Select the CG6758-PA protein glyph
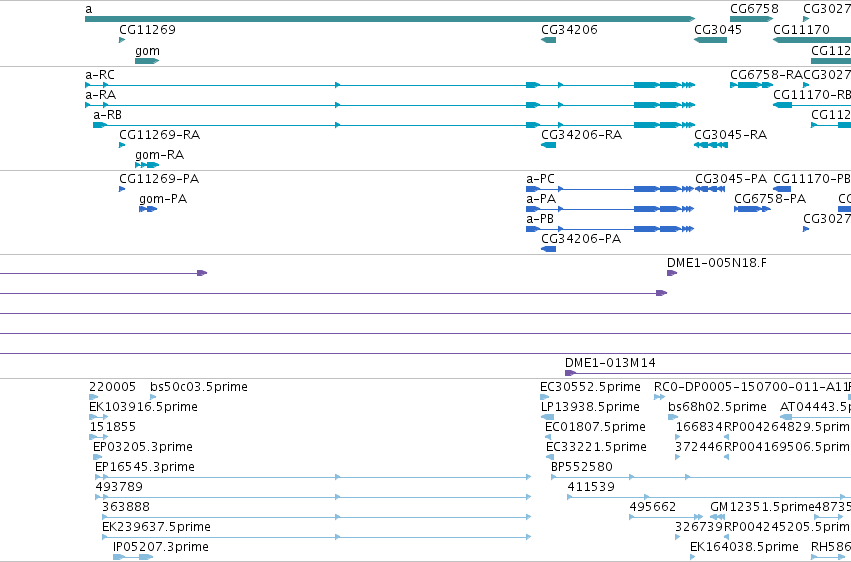851x562 pixels. [x=752, y=209]
